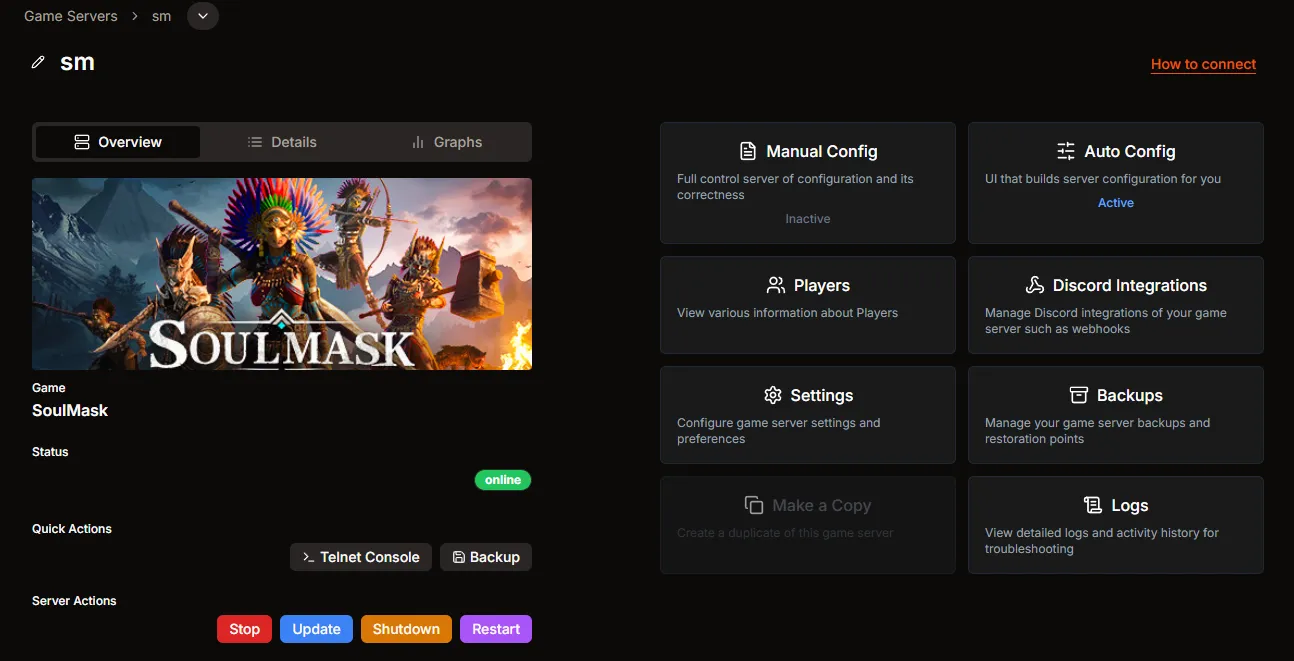1294x661 pixels.
Task: Click the gear icon on the Settings card
Action: click(773, 395)
